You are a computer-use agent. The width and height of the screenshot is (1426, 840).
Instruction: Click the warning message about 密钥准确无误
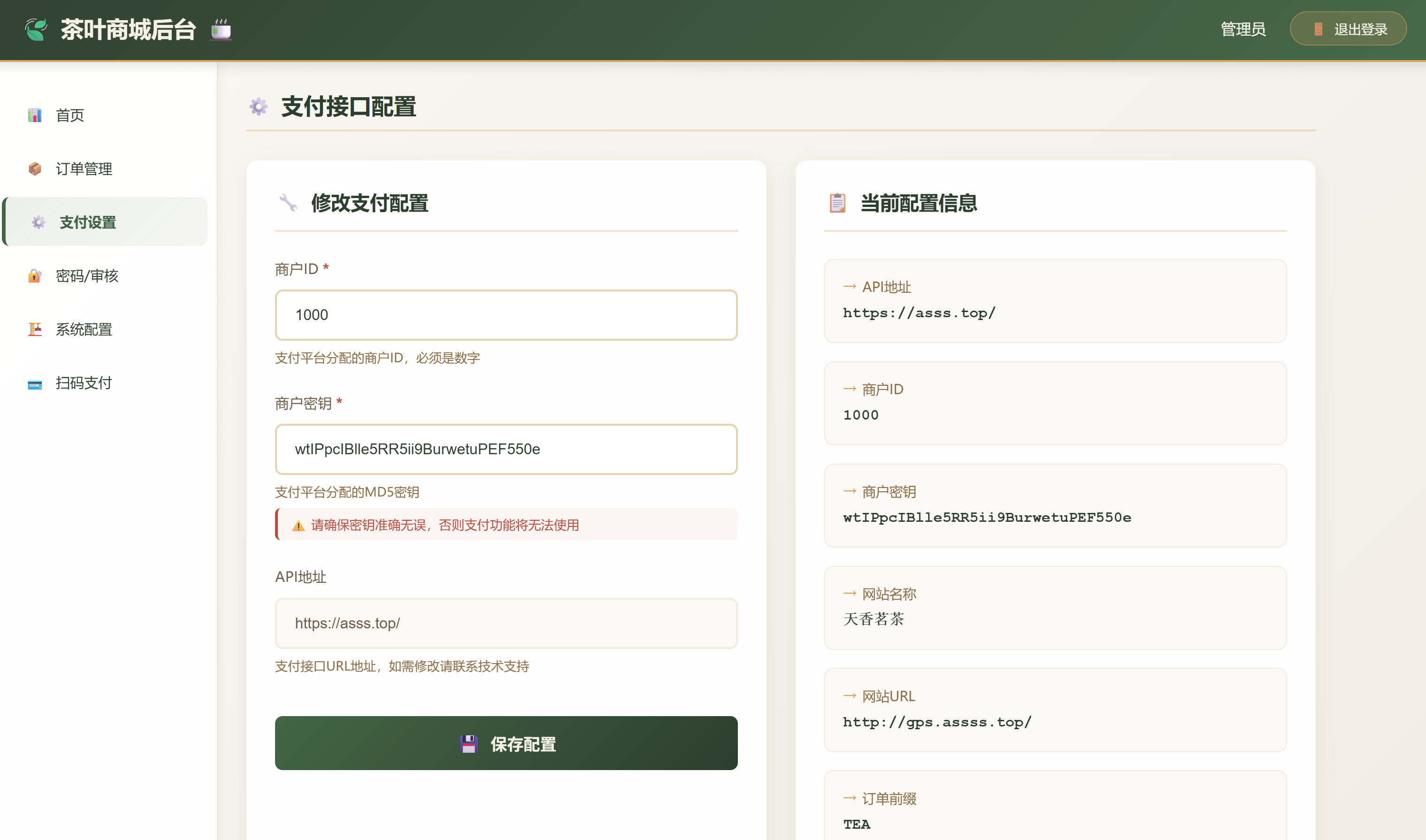pos(506,525)
